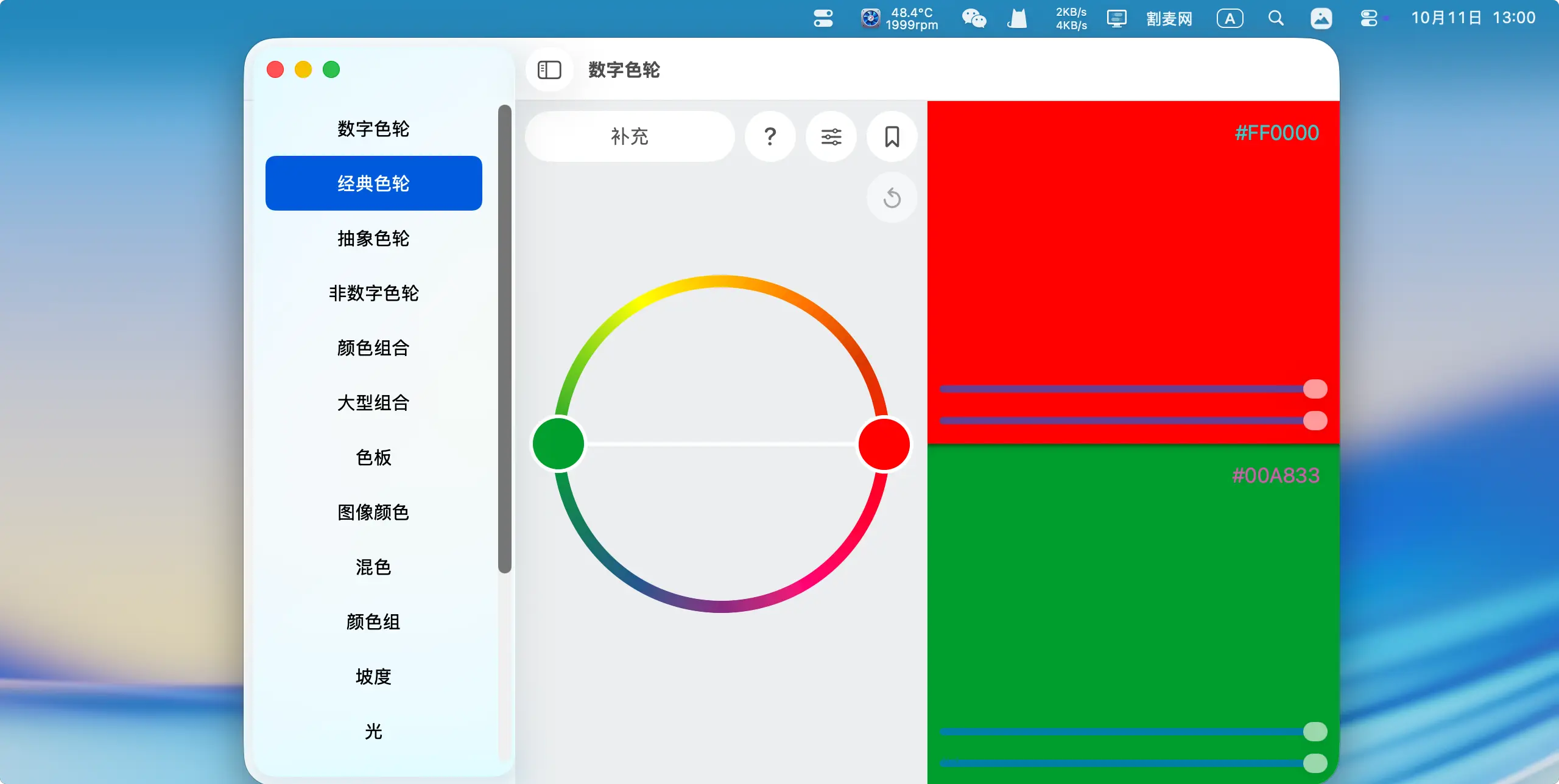Click the sidebar vertical scrollbar

[504, 338]
